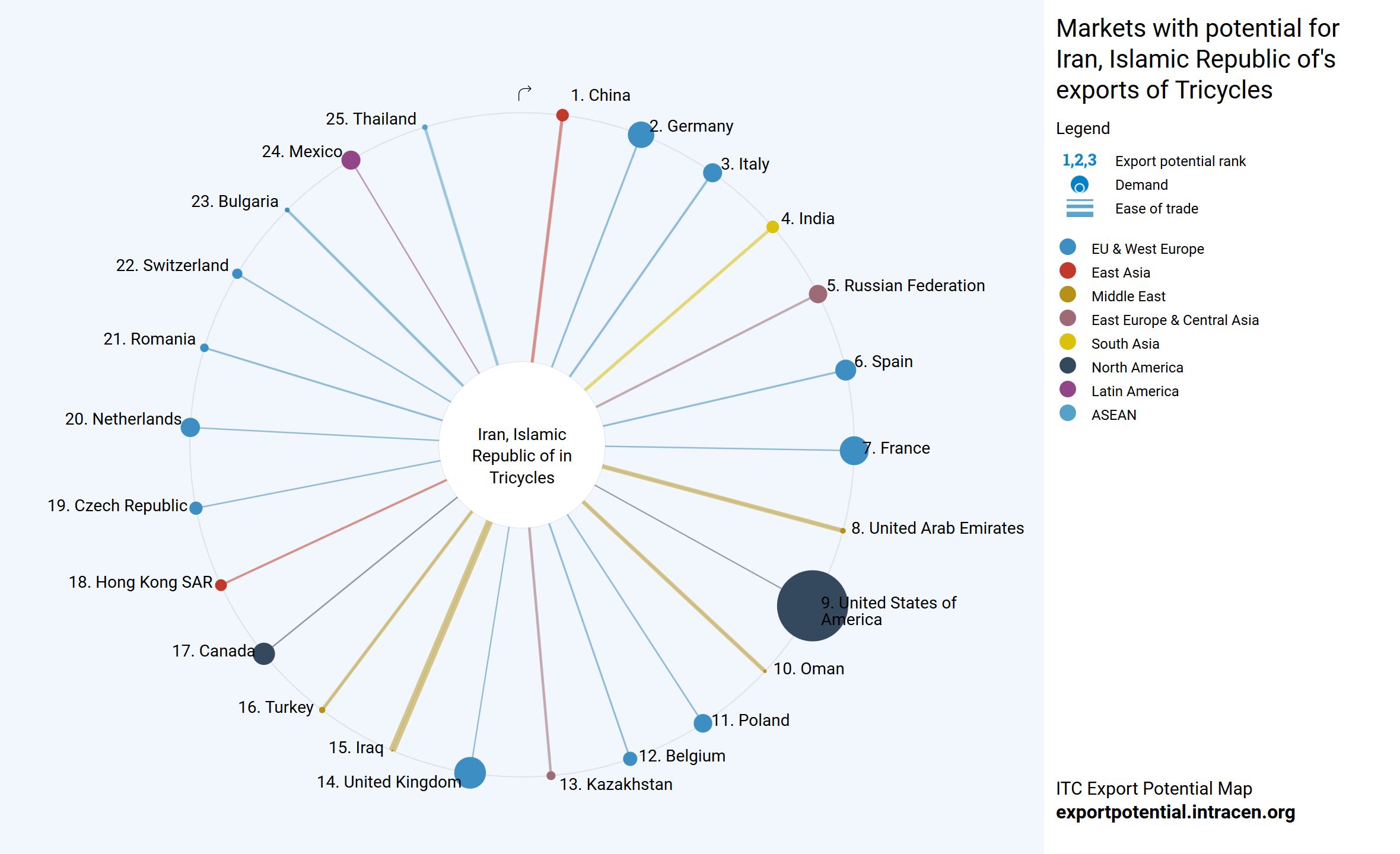Select the France blue bubble
Viewport: 1400px width, 854px height.
click(x=854, y=450)
